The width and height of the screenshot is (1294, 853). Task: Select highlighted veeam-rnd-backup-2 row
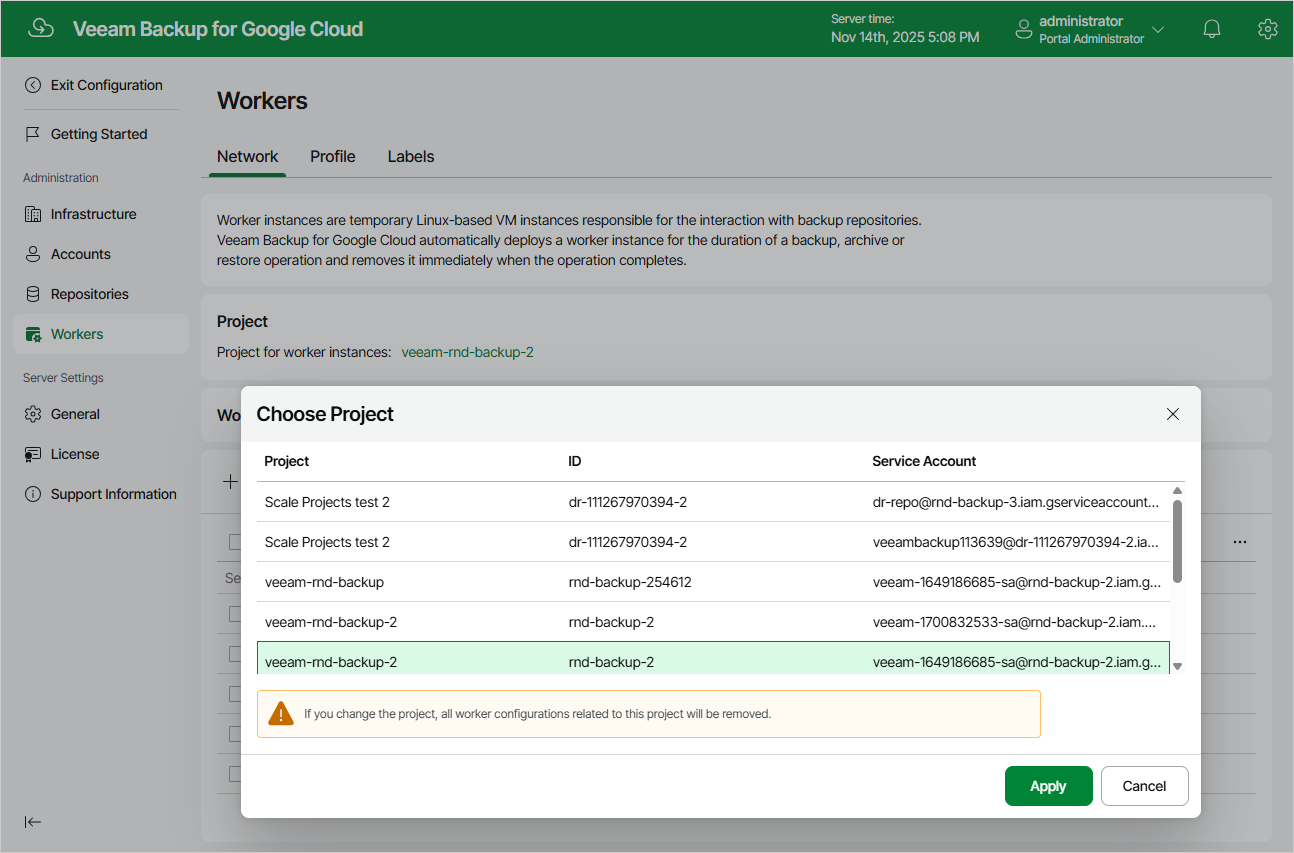713,658
